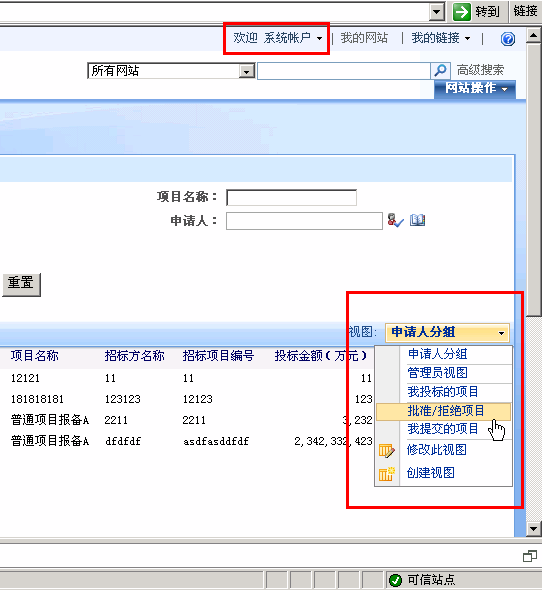
Task: Select 批准/拒绝项目 in the view menu
Action: pyautogui.click(x=443, y=411)
